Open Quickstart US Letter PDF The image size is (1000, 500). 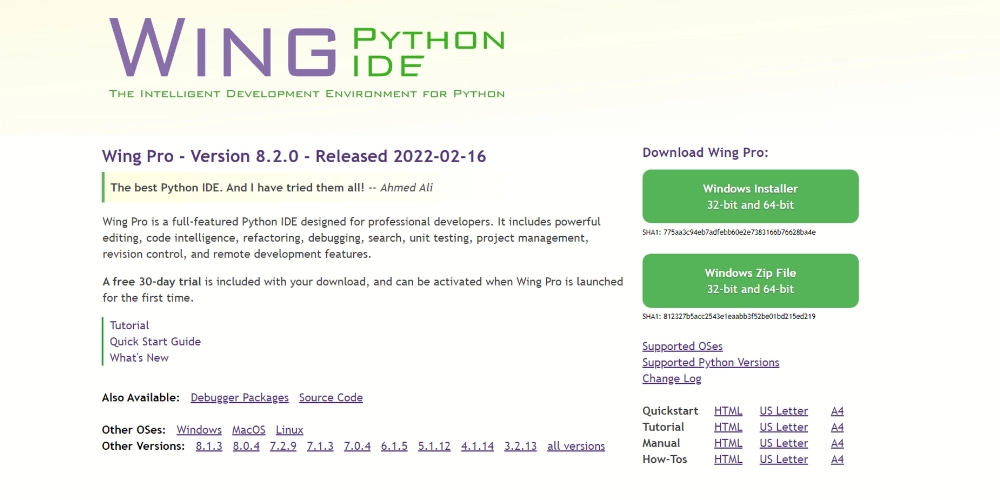(784, 411)
